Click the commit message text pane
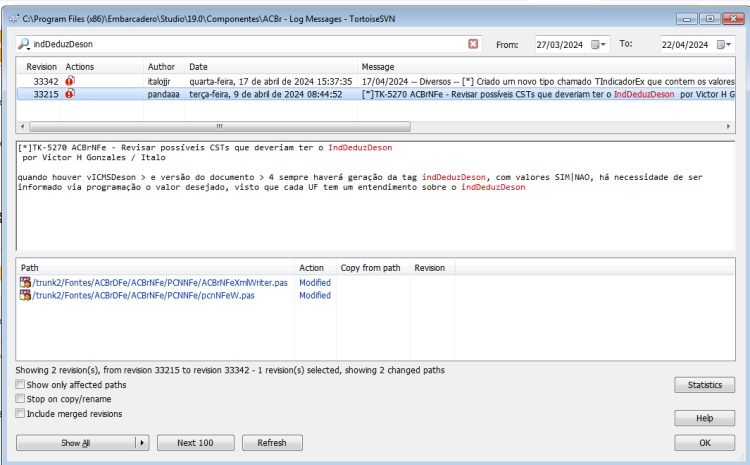Screen dimensions: 750x465 click(x=375, y=196)
